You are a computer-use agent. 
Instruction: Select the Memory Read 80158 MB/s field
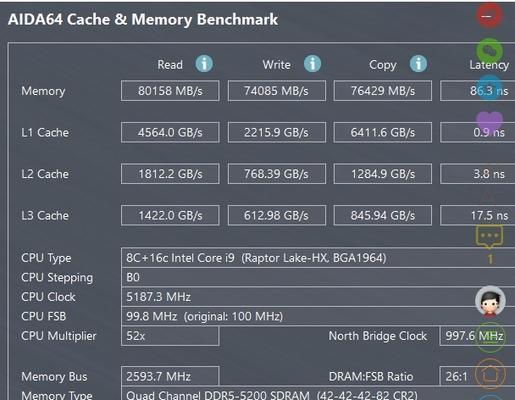tap(170, 91)
